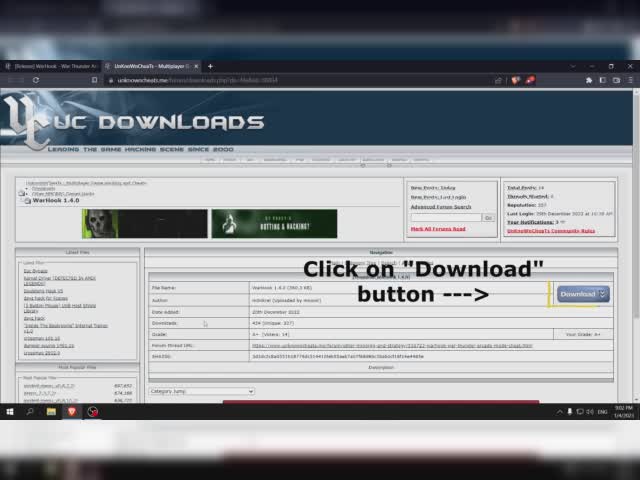Open the Advanced Forum Search link
640x480 pixels.
pyautogui.click(x=441, y=207)
